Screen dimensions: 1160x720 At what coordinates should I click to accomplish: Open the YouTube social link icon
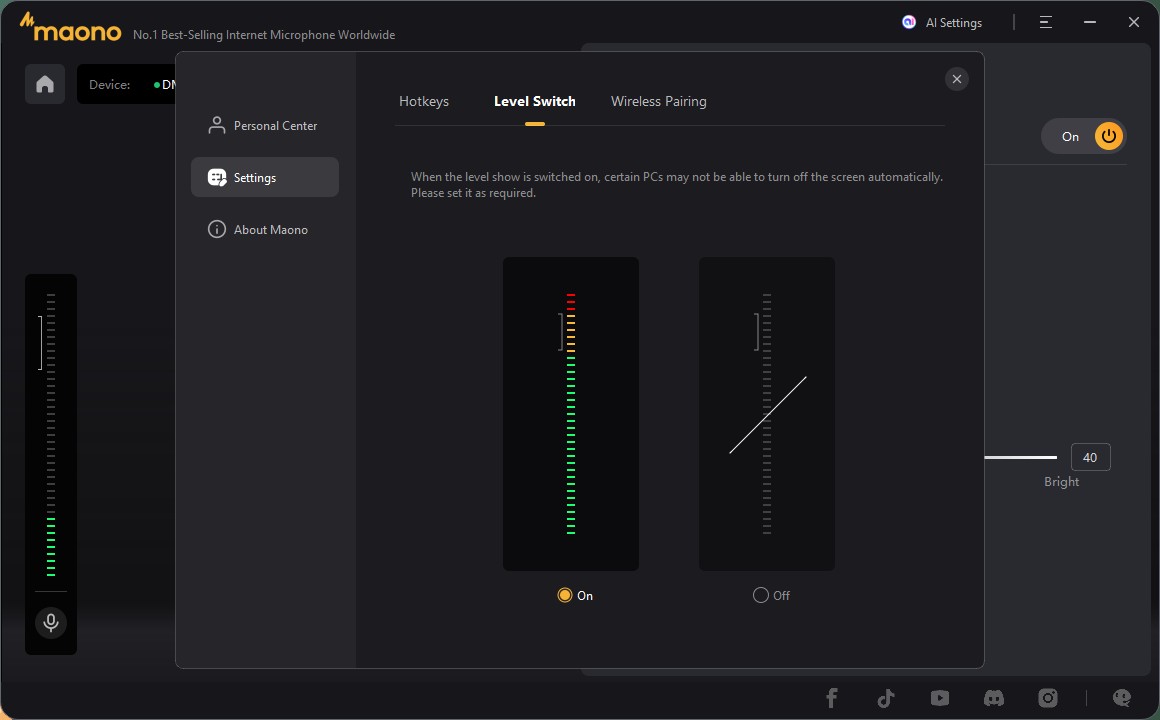click(x=939, y=698)
